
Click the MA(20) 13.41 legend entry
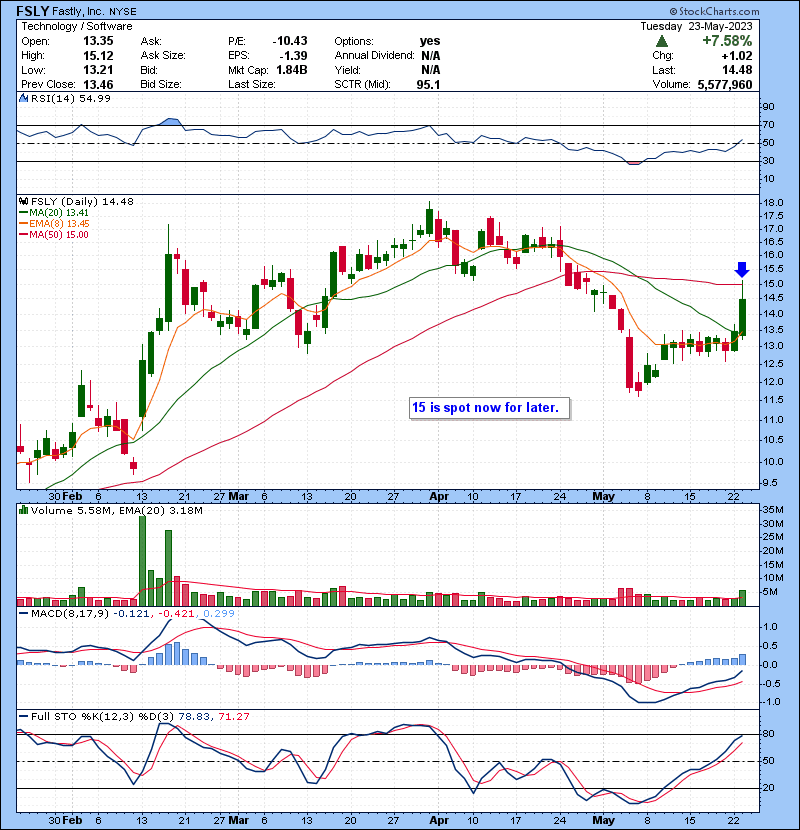click(x=53, y=213)
